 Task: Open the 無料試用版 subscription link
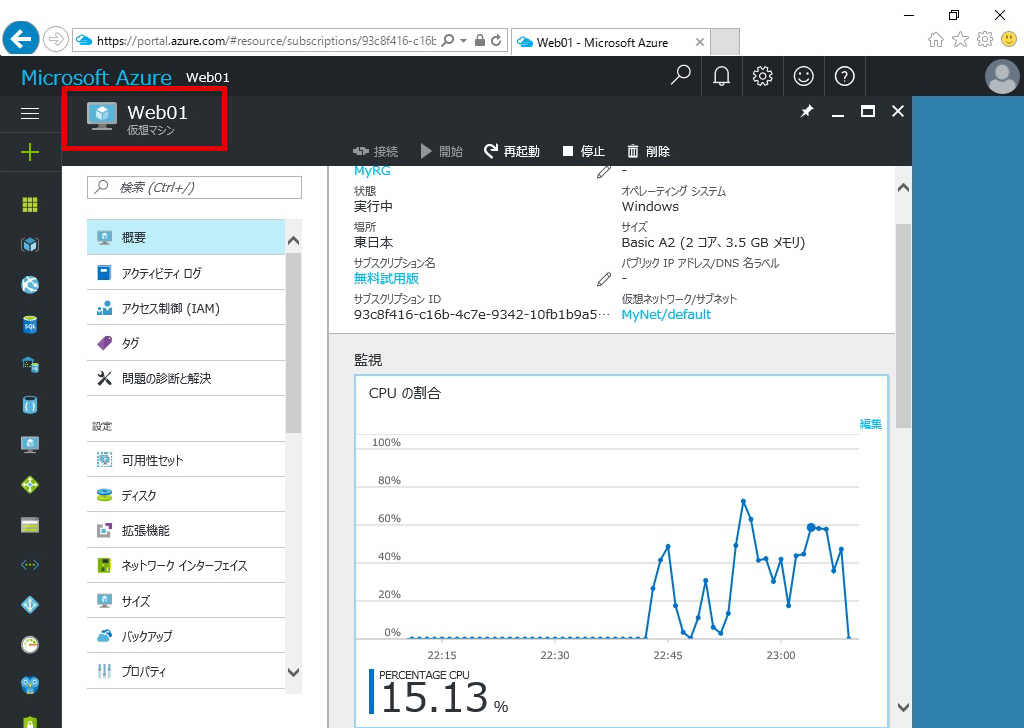(x=386, y=279)
